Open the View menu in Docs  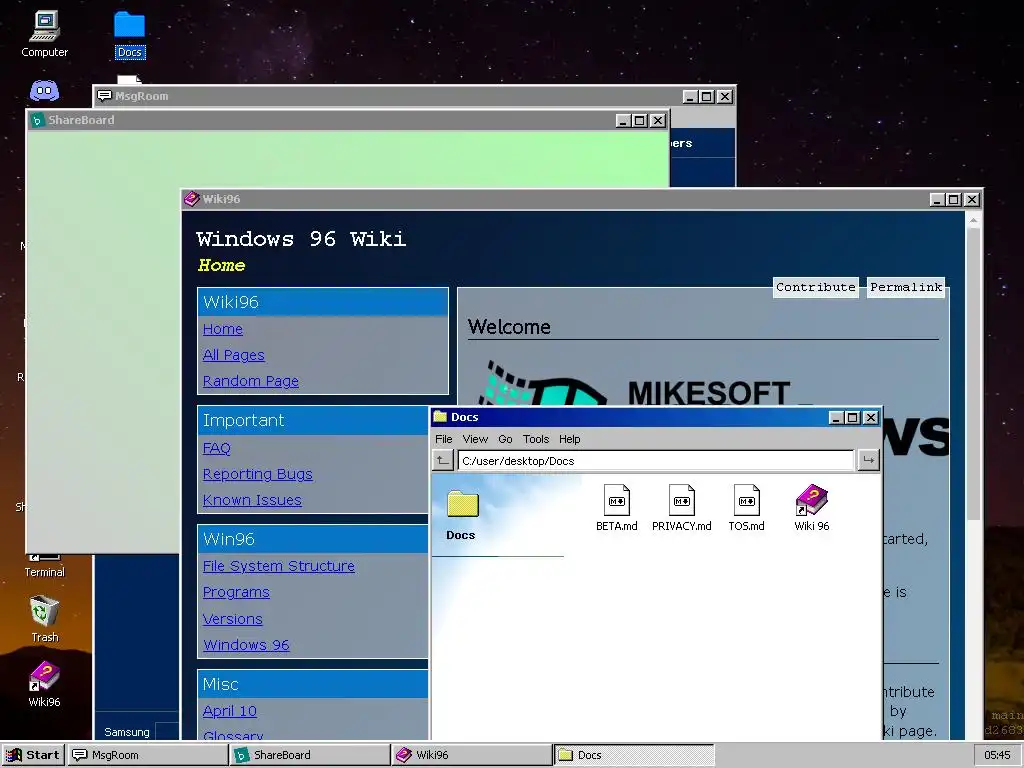pos(475,439)
